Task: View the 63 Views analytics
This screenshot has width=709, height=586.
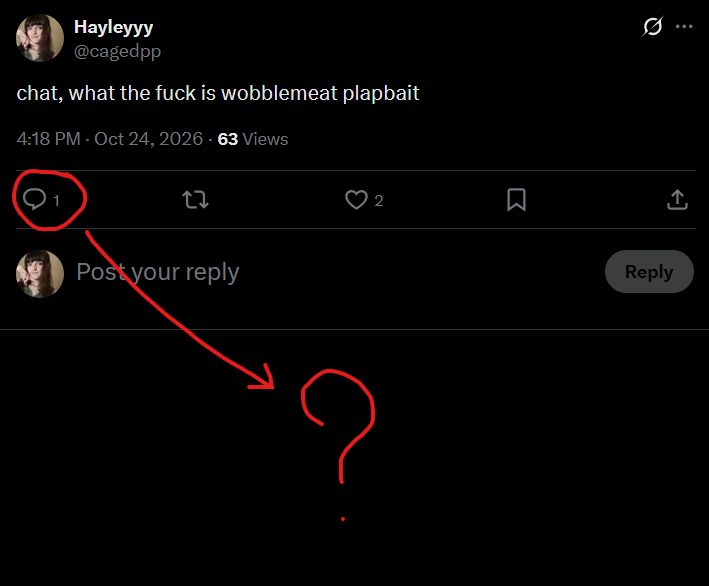Action: [253, 139]
